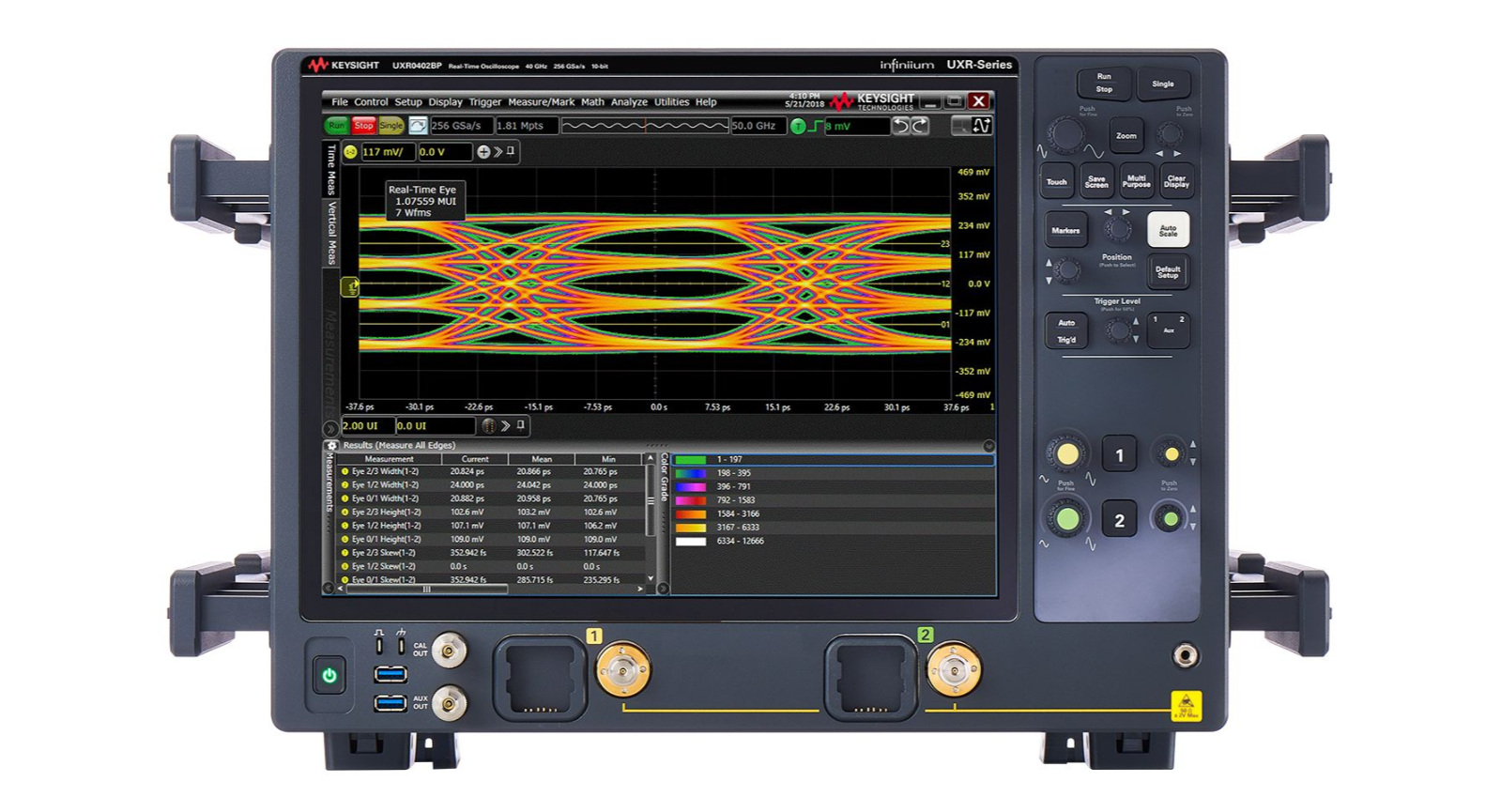1486x812 pixels.
Task: Click the undo arrow icon in toolbar
Action: pyautogui.click(x=900, y=126)
